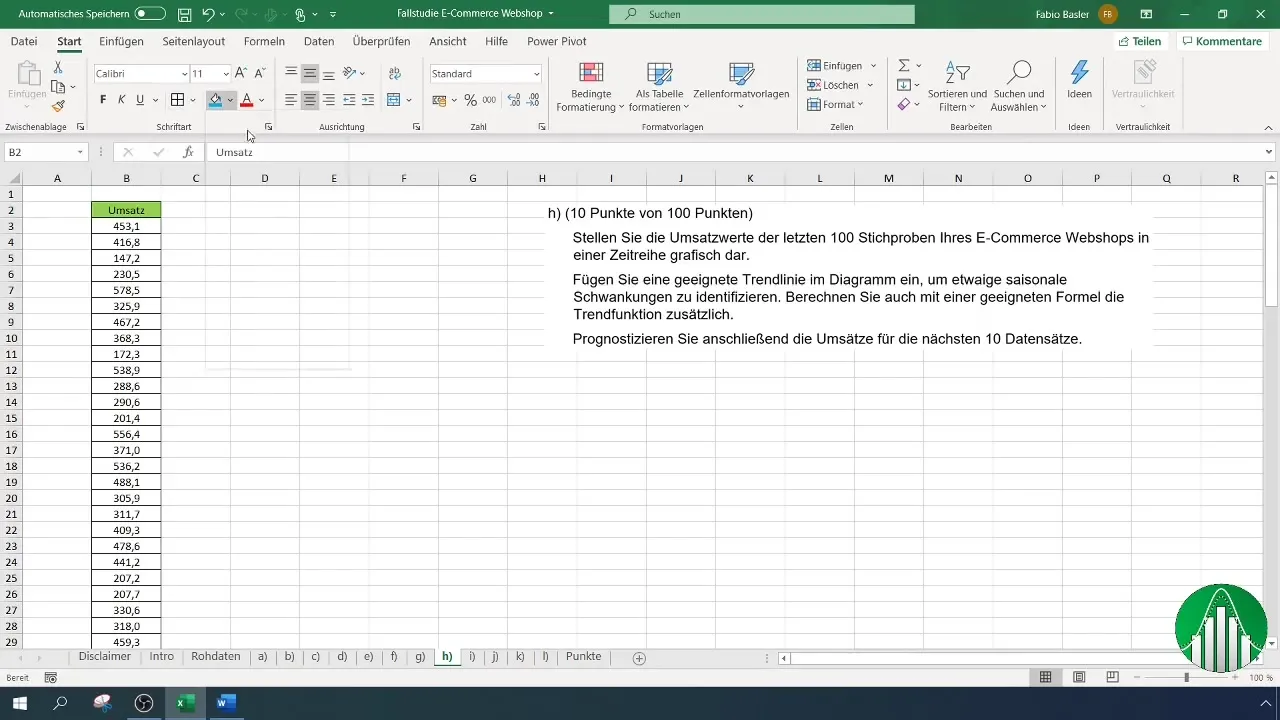Viewport: 1280px width, 720px height.
Task: Switch to the Einfügen ribbon tab
Action: tap(122, 41)
